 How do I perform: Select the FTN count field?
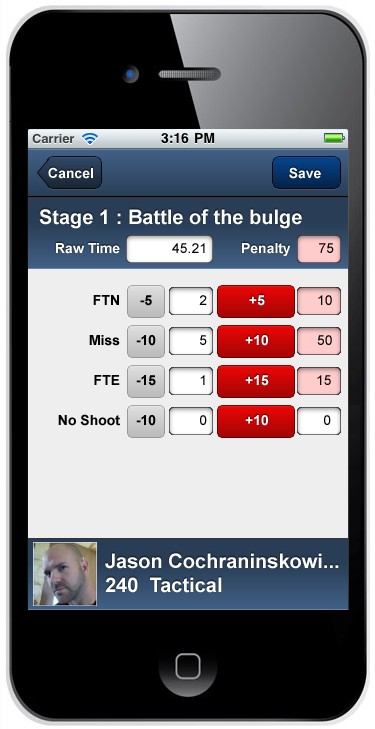point(191,301)
